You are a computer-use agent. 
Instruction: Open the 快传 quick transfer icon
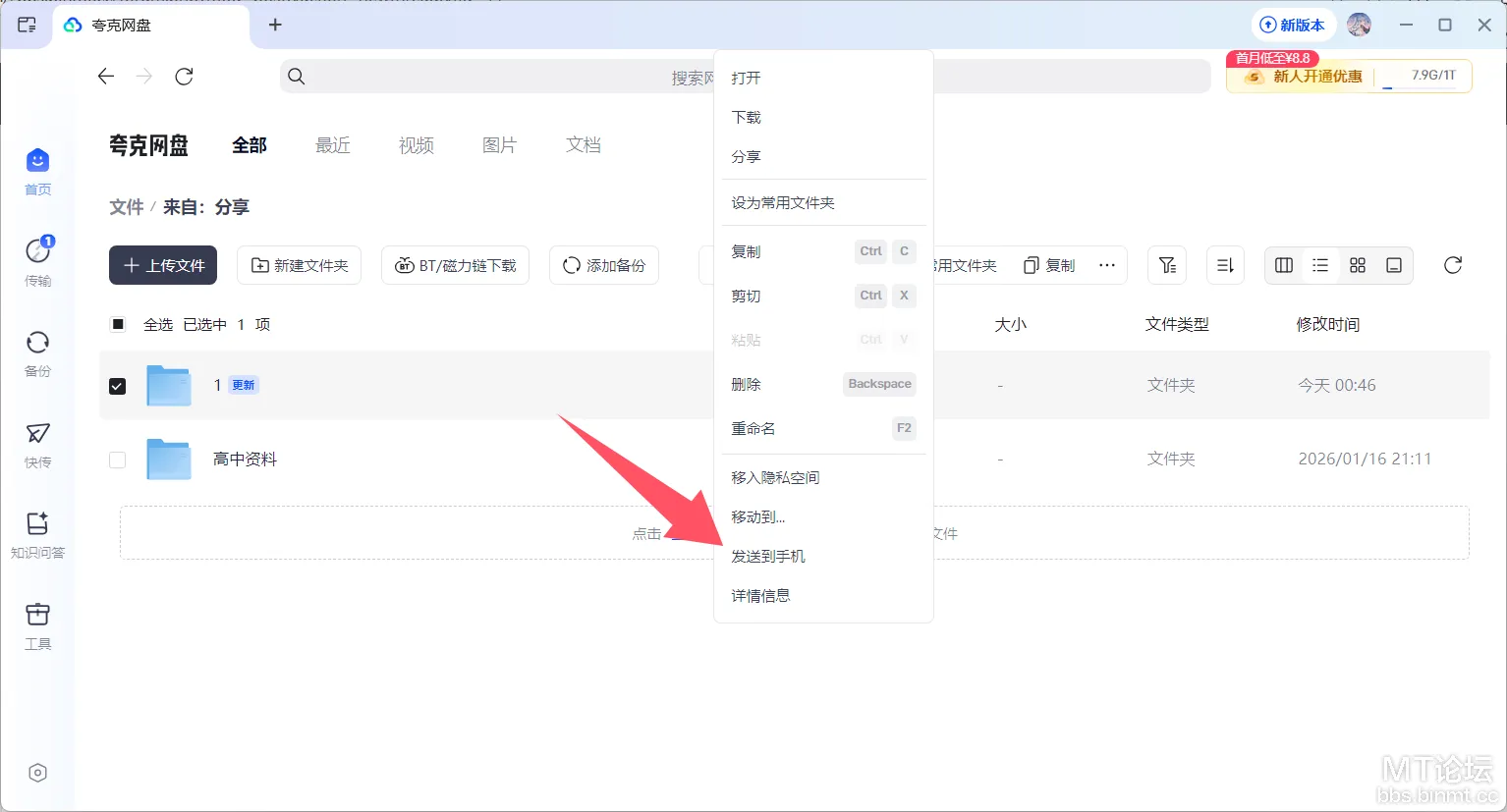[x=37, y=443]
